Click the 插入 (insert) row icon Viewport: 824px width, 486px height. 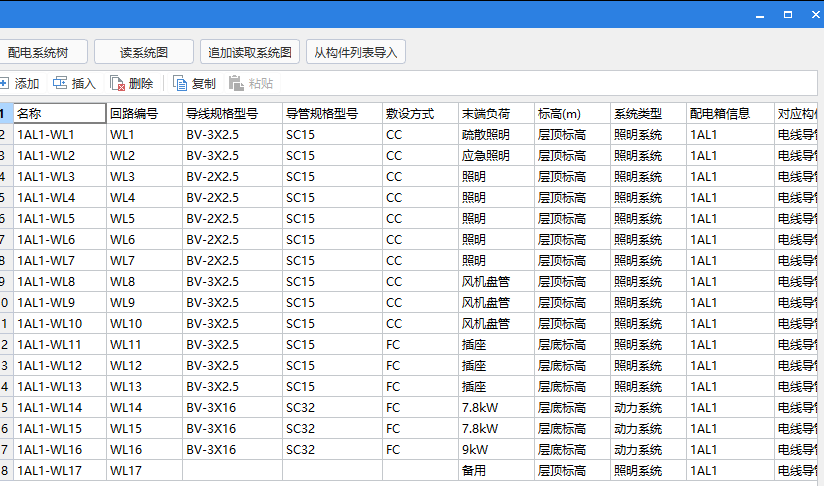[60, 83]
